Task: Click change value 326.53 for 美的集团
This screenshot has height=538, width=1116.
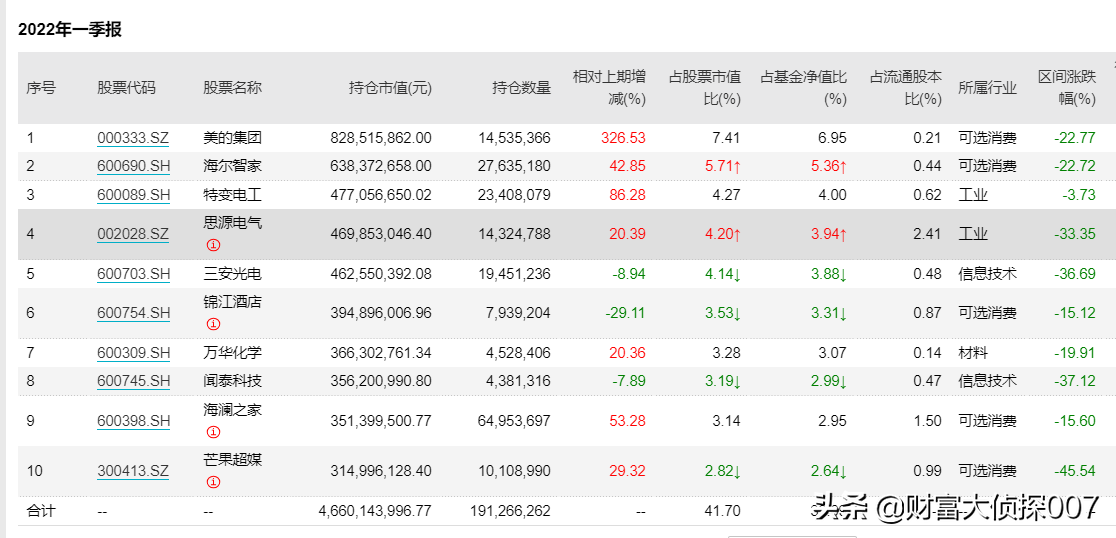Action: [623, 137]
